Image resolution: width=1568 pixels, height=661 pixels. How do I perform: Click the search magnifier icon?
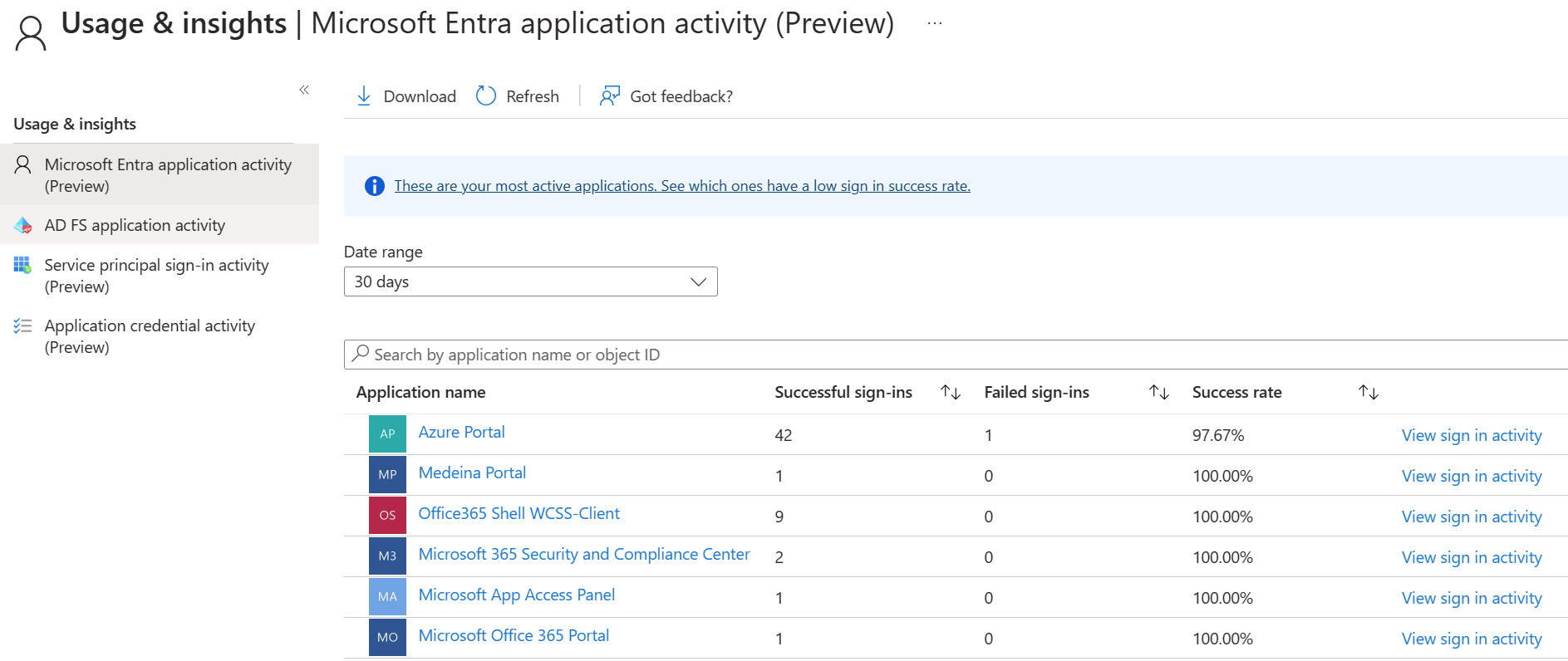pos(361,354)
